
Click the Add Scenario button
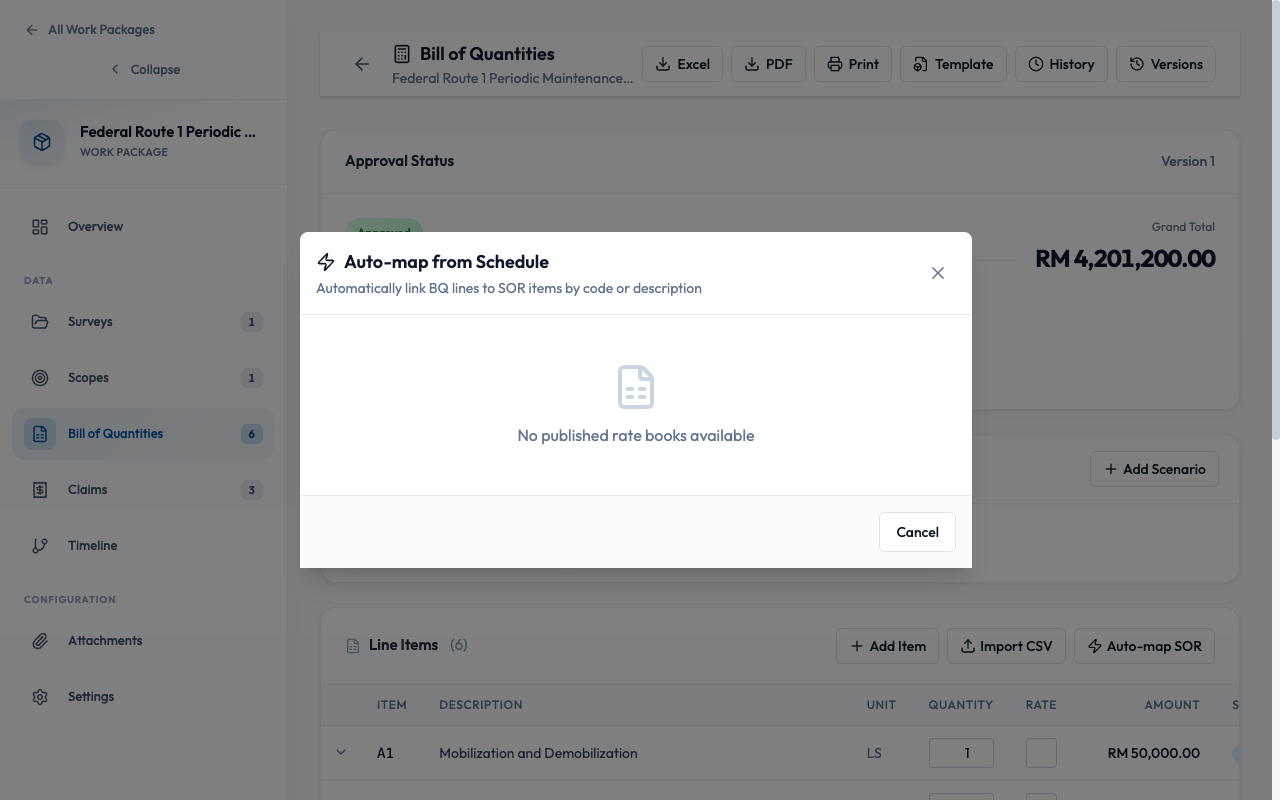click(1154, 468)
